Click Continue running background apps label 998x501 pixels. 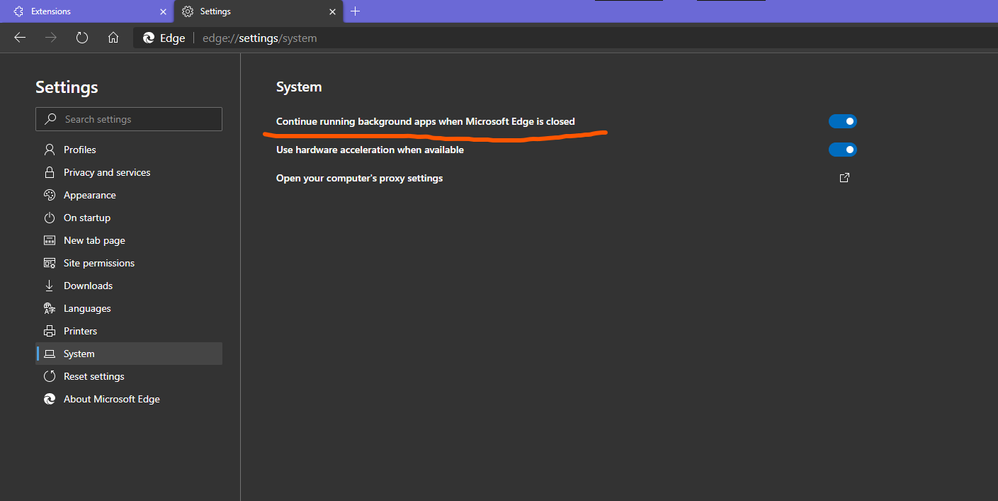(425, 121)
